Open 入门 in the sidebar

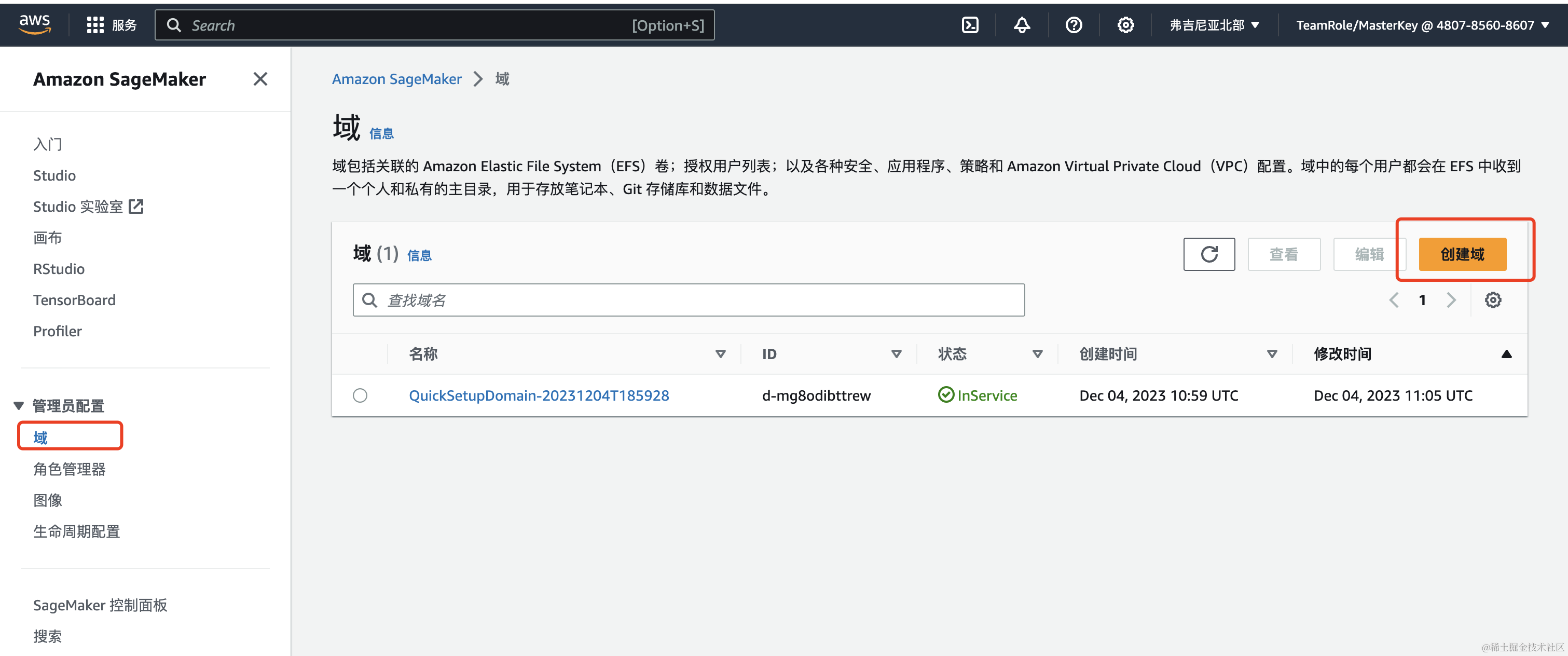48,144
